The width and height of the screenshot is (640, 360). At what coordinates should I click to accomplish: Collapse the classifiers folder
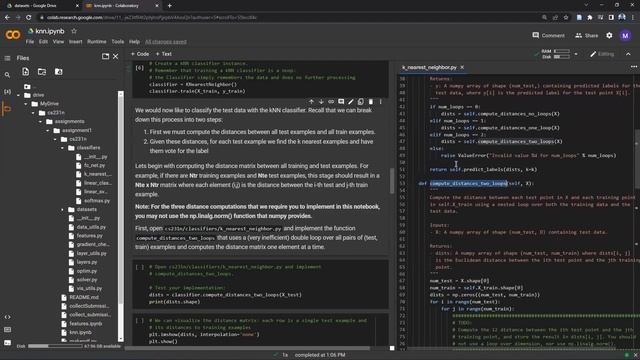pyautogui.click(x=62, y=148)
